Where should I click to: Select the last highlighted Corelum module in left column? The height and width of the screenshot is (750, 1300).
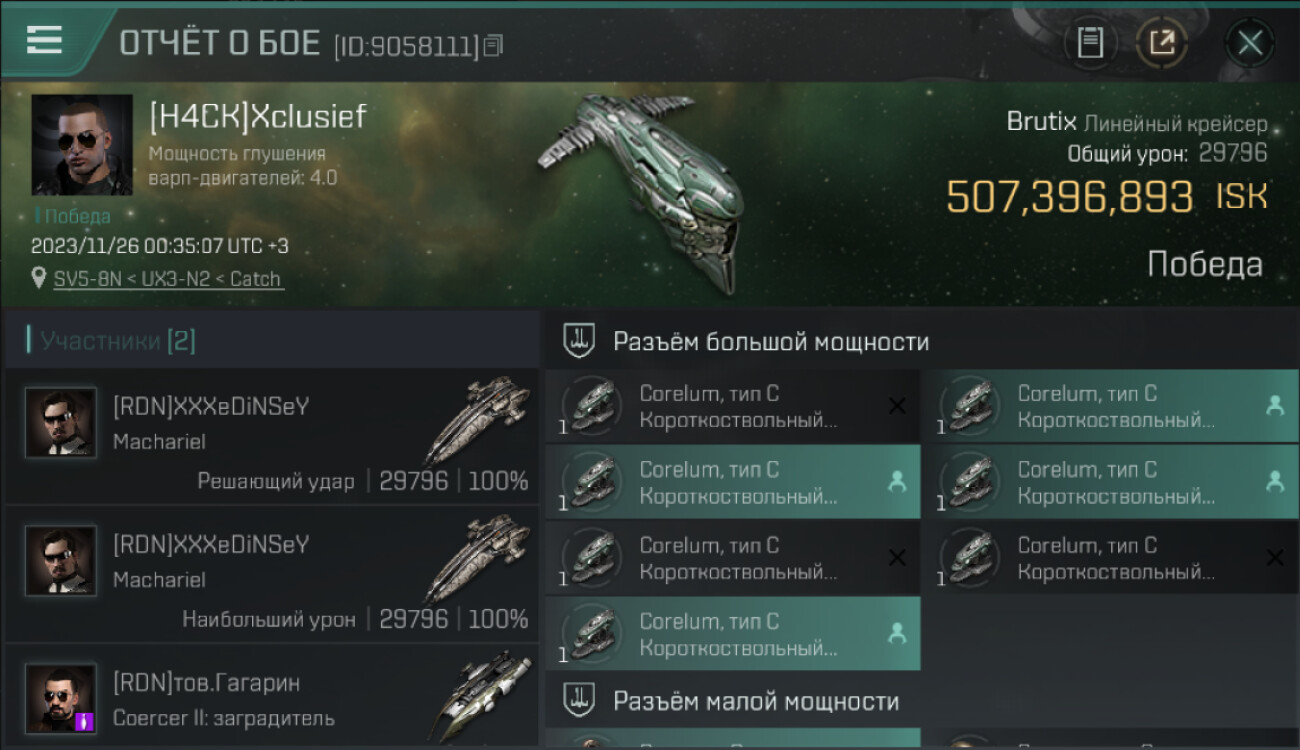pyautogui.click(x=733, y=634)
